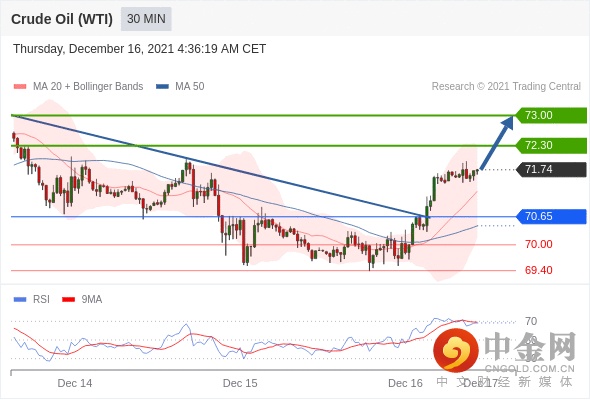Screen dimensions: 590x400
Task: Click the blue RSI legend swatch
Action: pyautogui.click(x=20, y=300)
